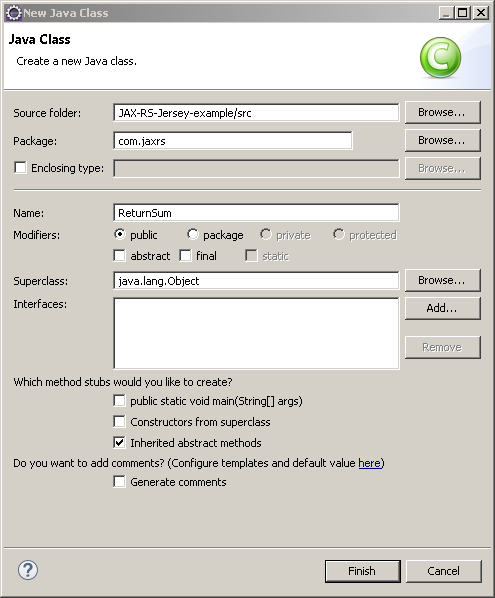Screen dimensions: 495x598
Task: Maximize the New Java Class dialog
Action: click(463, 13)
